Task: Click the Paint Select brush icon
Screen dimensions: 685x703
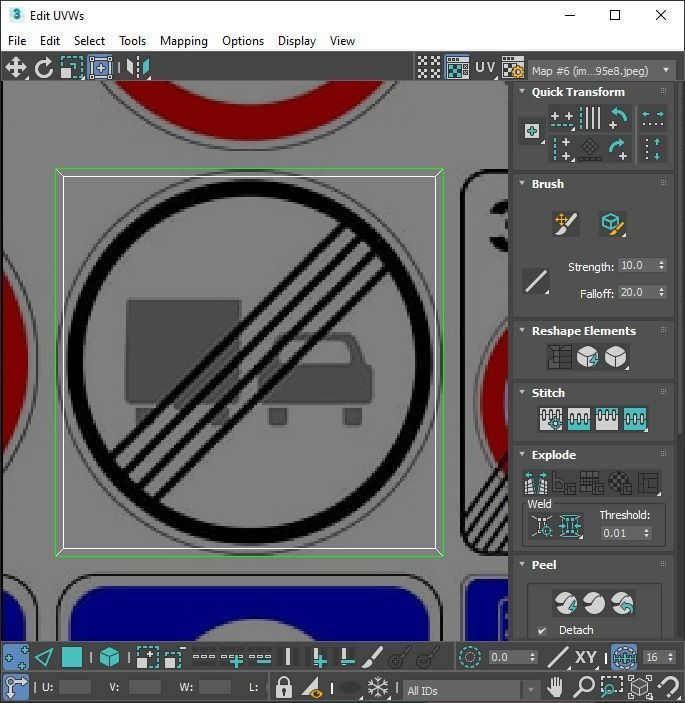Action: coord(372,657)
